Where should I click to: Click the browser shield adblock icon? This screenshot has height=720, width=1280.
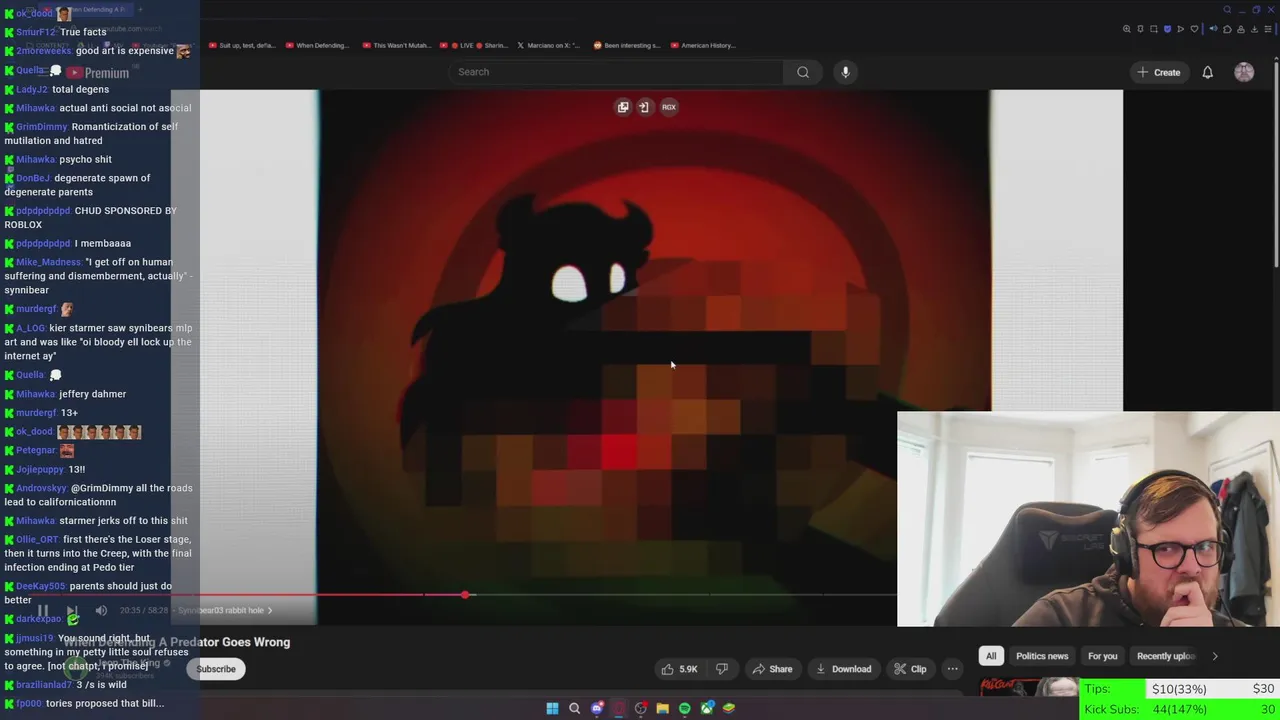point(1167,29)
